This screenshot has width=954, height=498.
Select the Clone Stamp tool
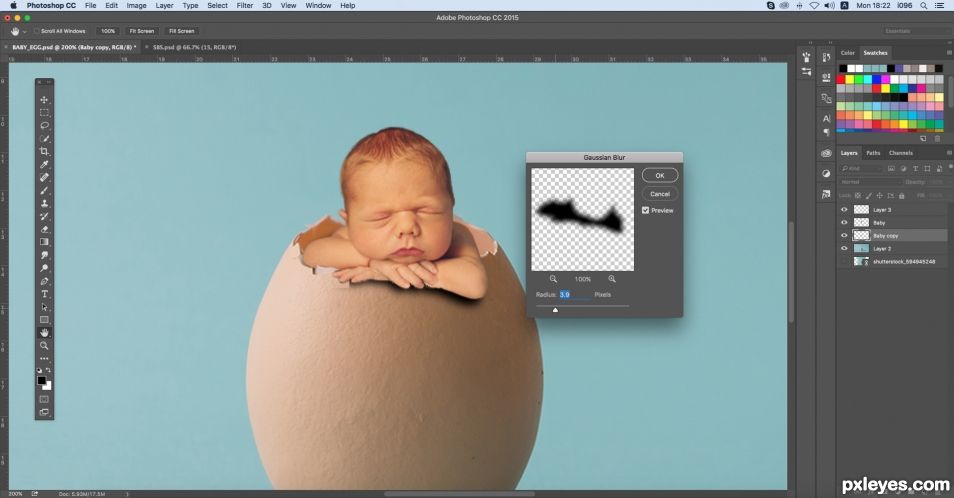(44, 203)
